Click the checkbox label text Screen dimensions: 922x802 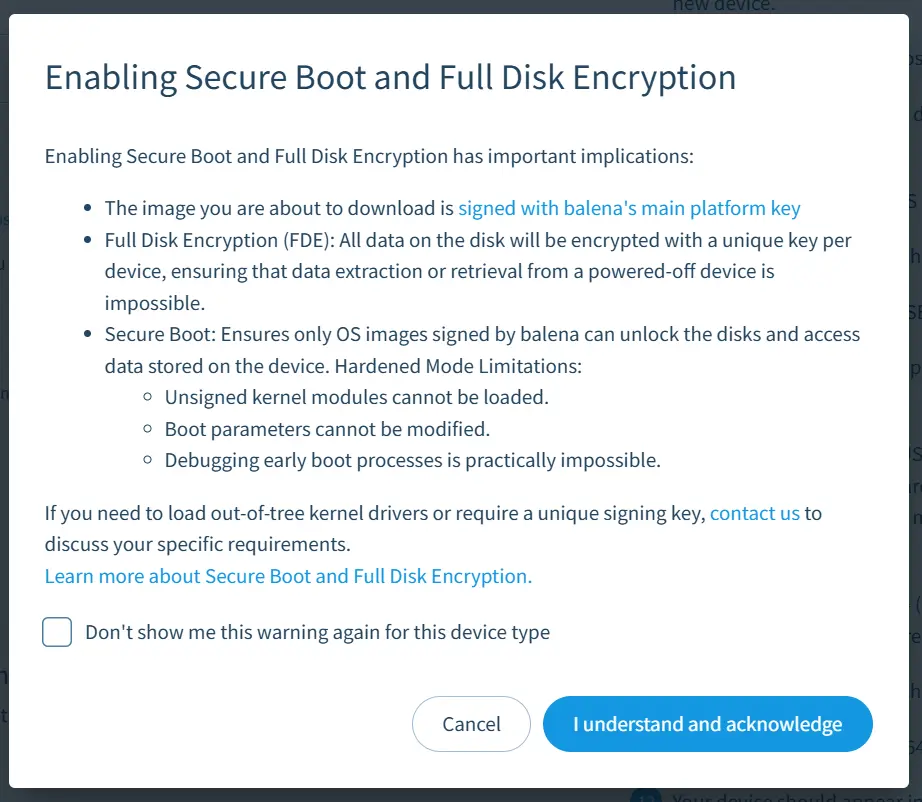pos(317,632)
